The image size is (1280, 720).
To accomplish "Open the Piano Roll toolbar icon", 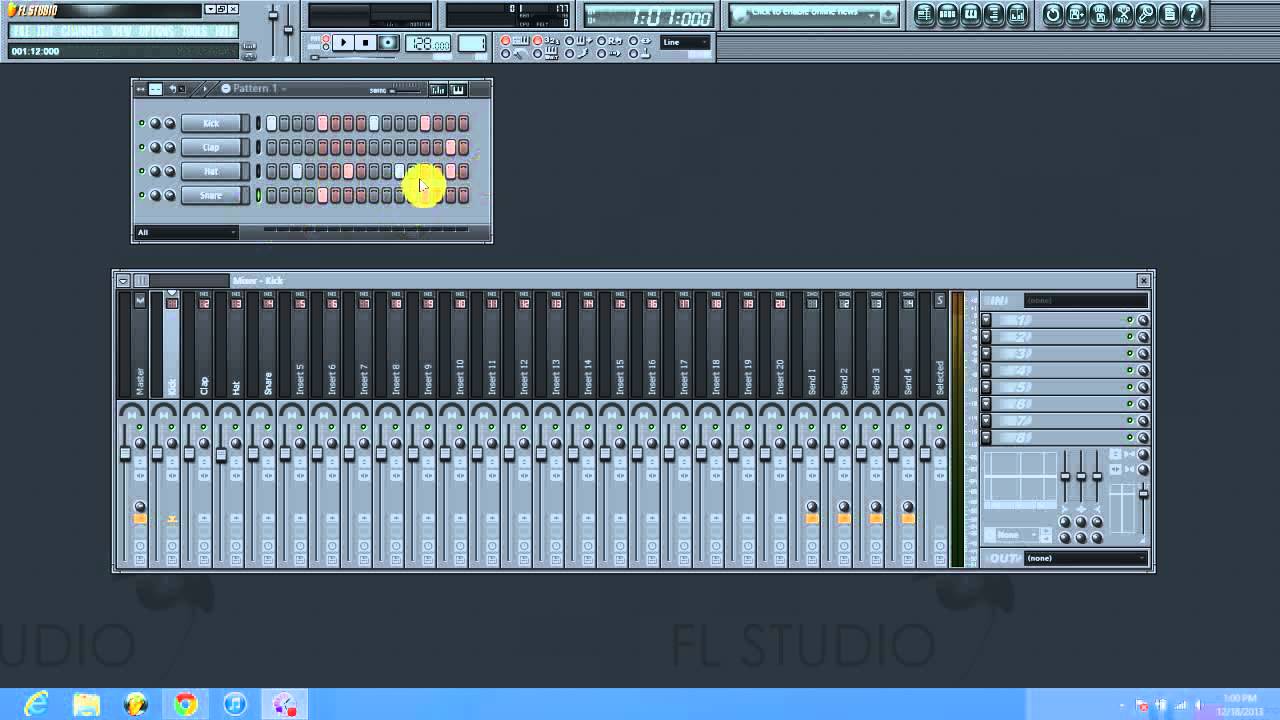I will (971, 15).
